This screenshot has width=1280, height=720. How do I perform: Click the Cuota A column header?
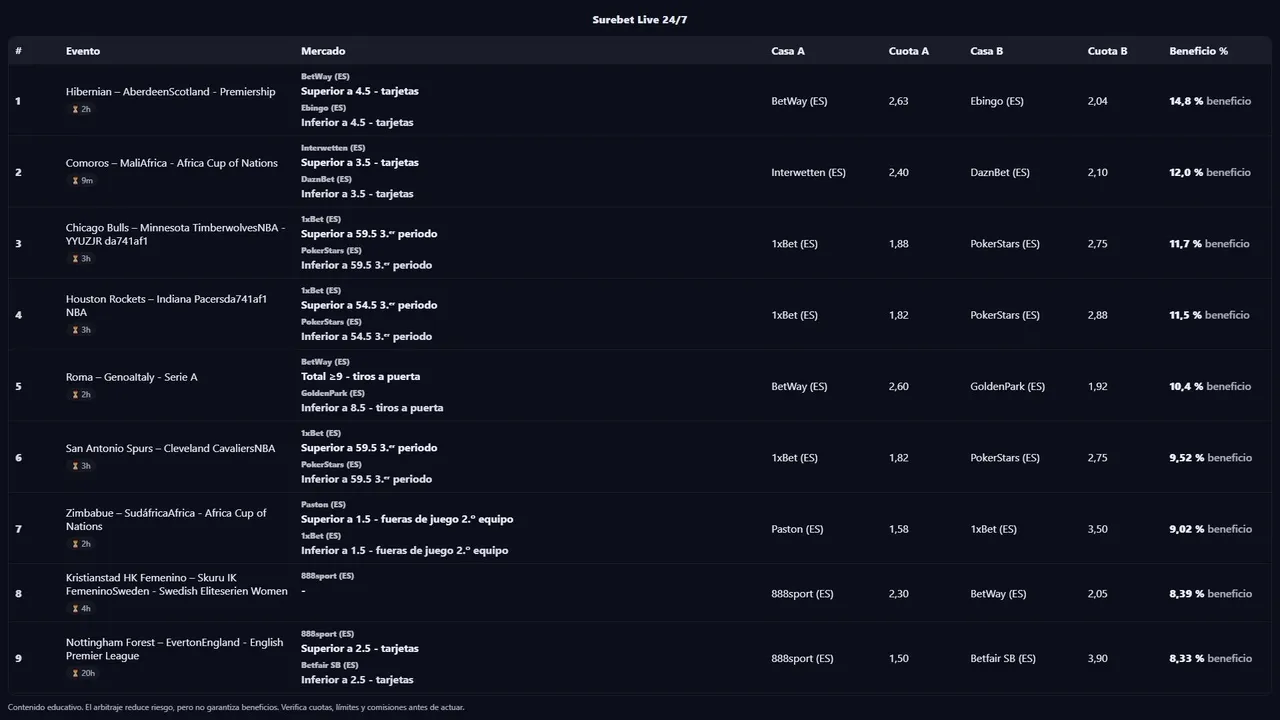point(908,51)
